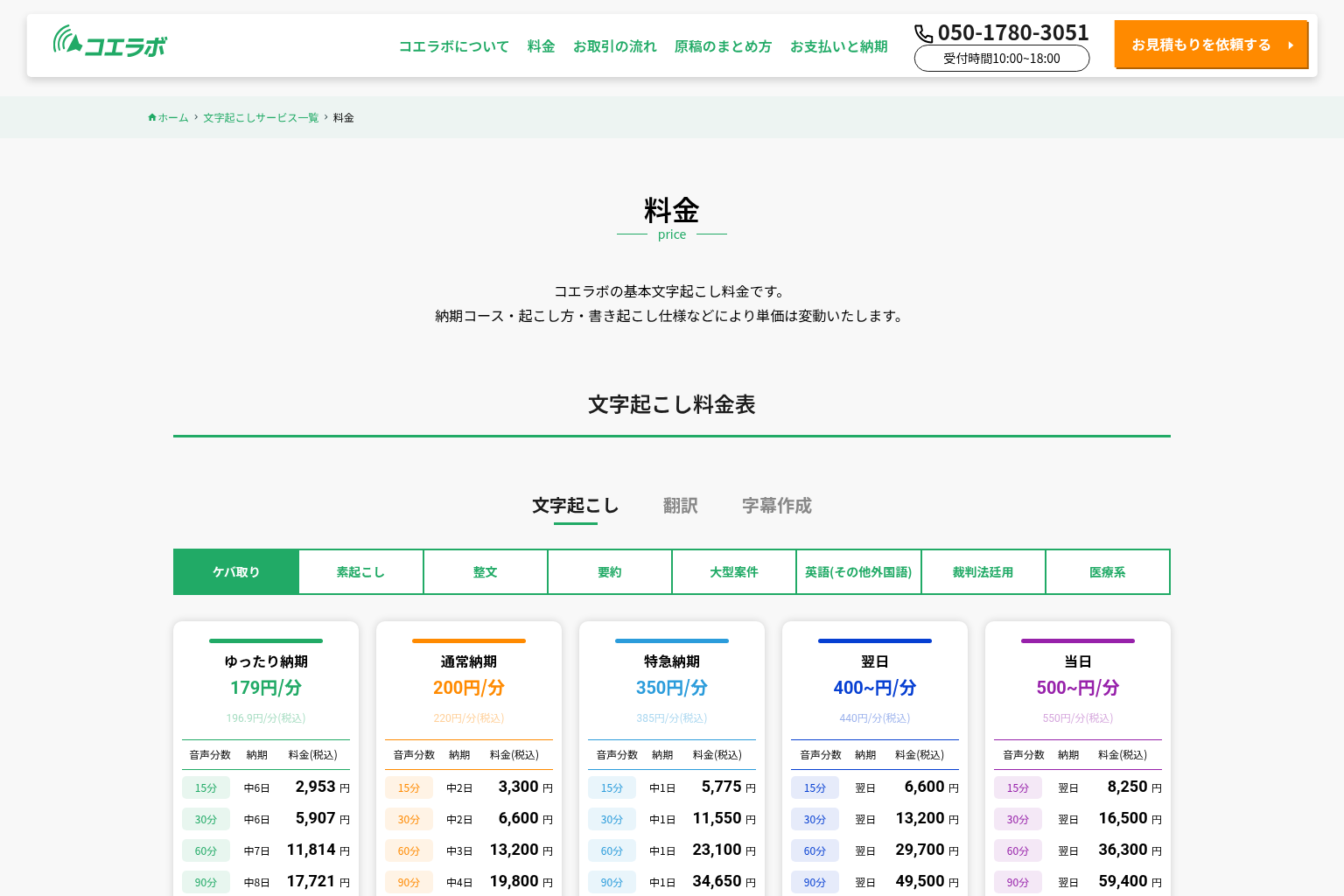Select the 要約 category tab

coord(610,572)
